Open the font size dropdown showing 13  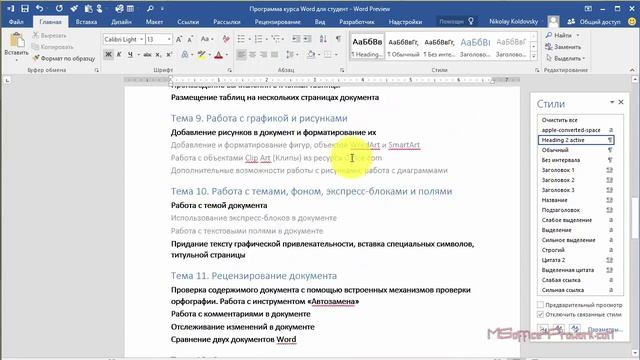pyautogui.click(x=169, y=39)
